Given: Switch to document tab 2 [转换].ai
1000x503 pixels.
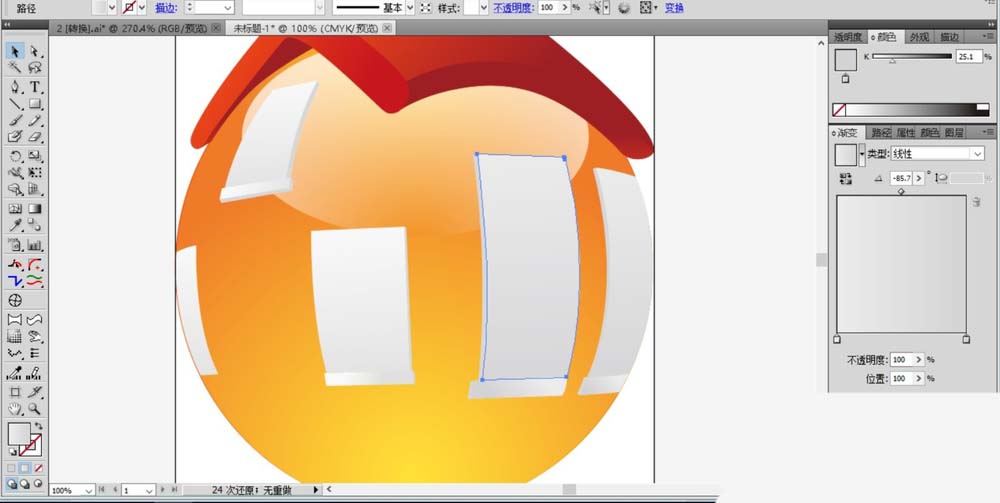Looking at the screenshot, I should (132, 28).
